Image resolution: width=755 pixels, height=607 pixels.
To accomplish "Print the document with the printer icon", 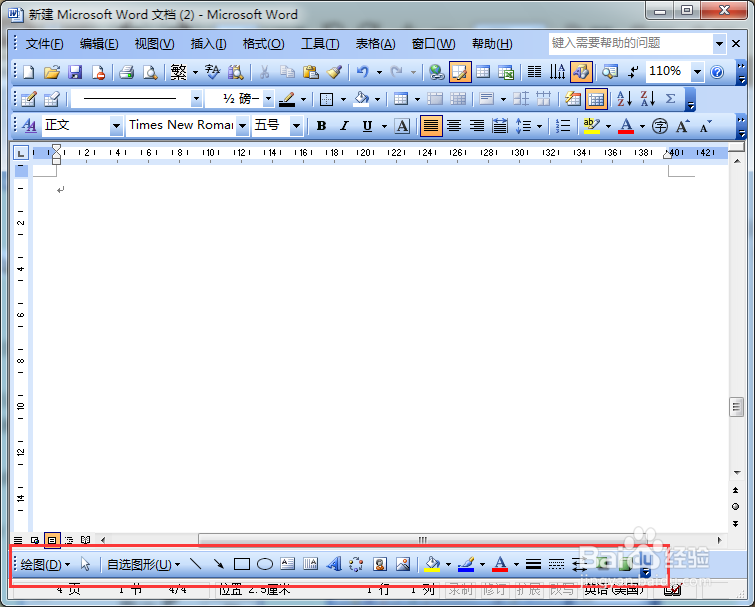I will (127, 72).
